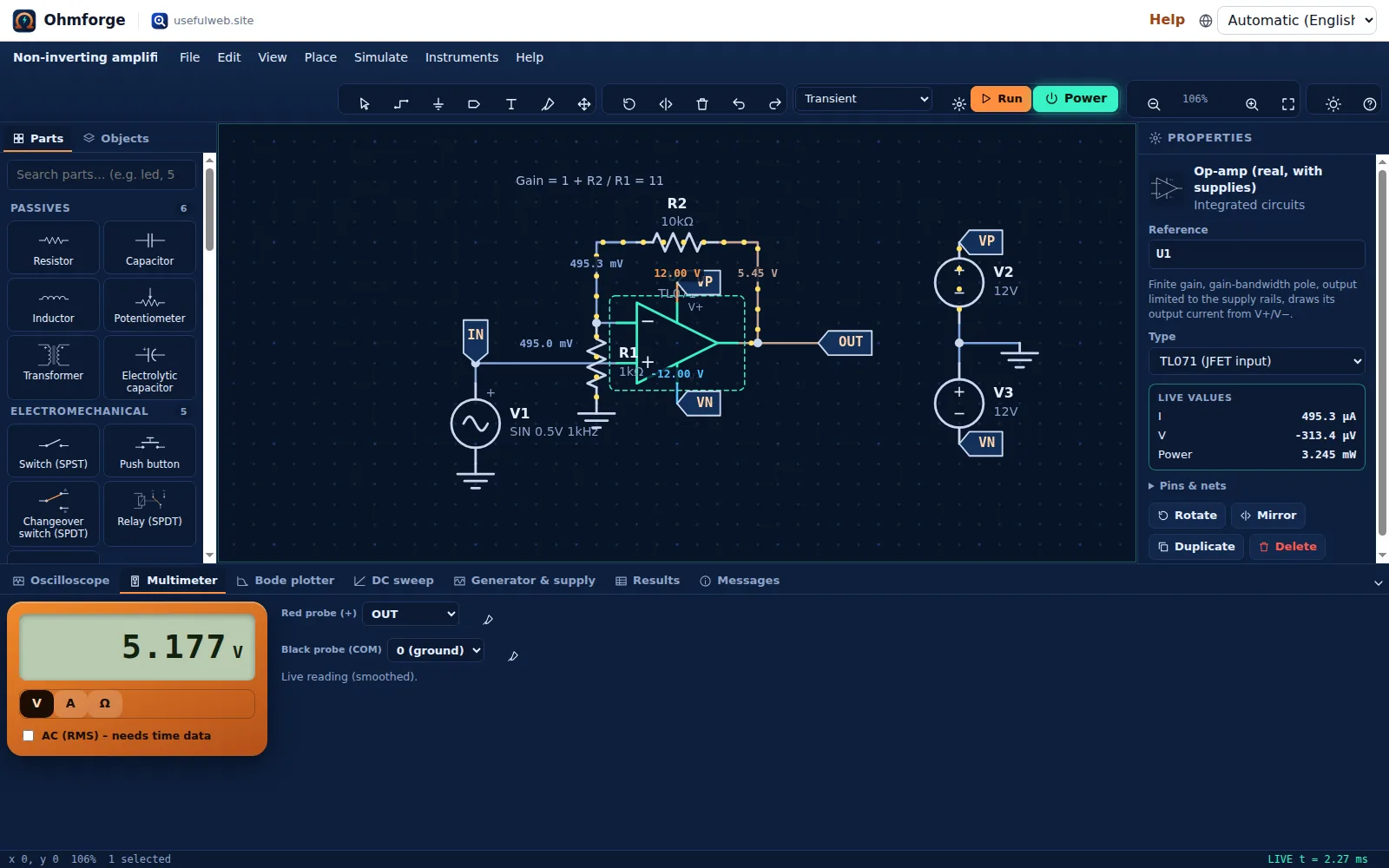Image resolution: width=1389 pixels, height=868 pixels.
Task: Expand the Pins & nets section
Action: tap(1188, 486)
